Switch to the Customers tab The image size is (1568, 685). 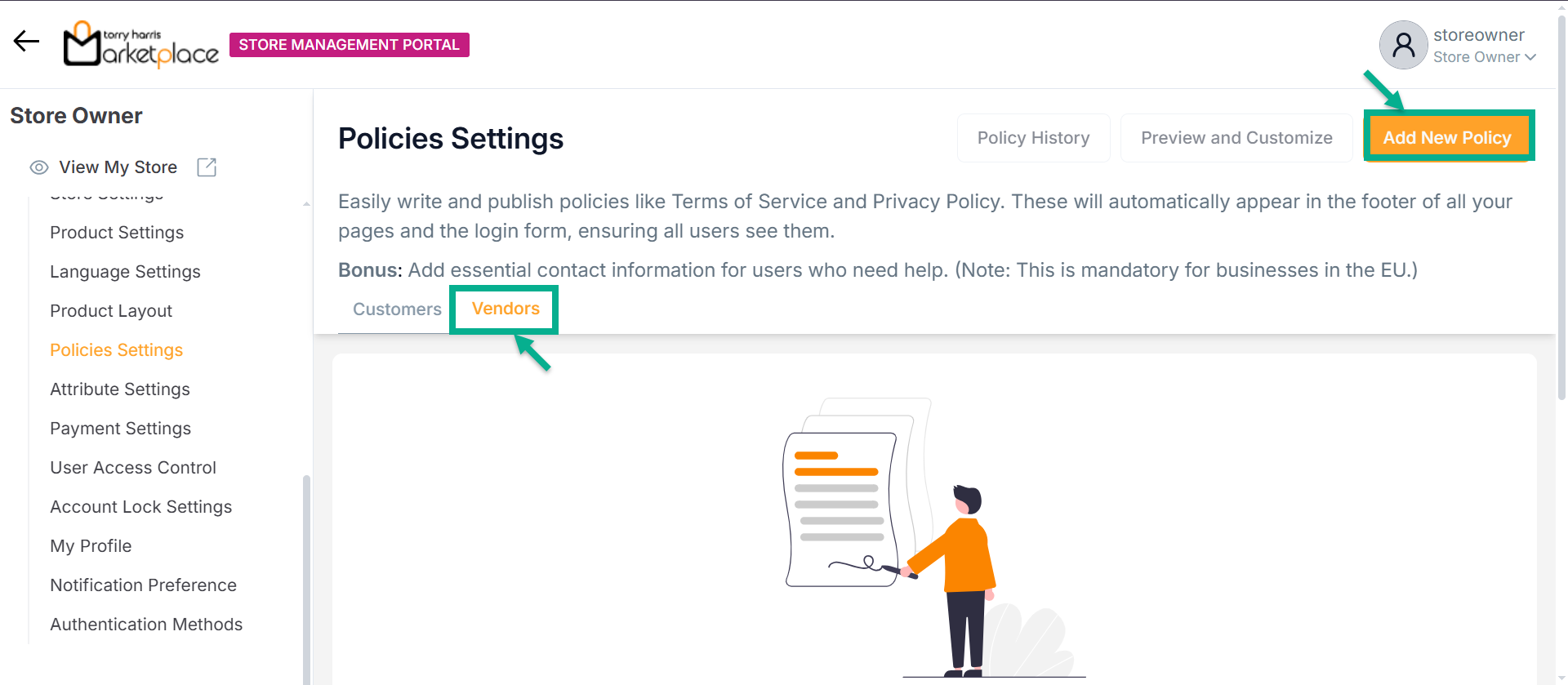pyautogui.click(x=397, y=309)
